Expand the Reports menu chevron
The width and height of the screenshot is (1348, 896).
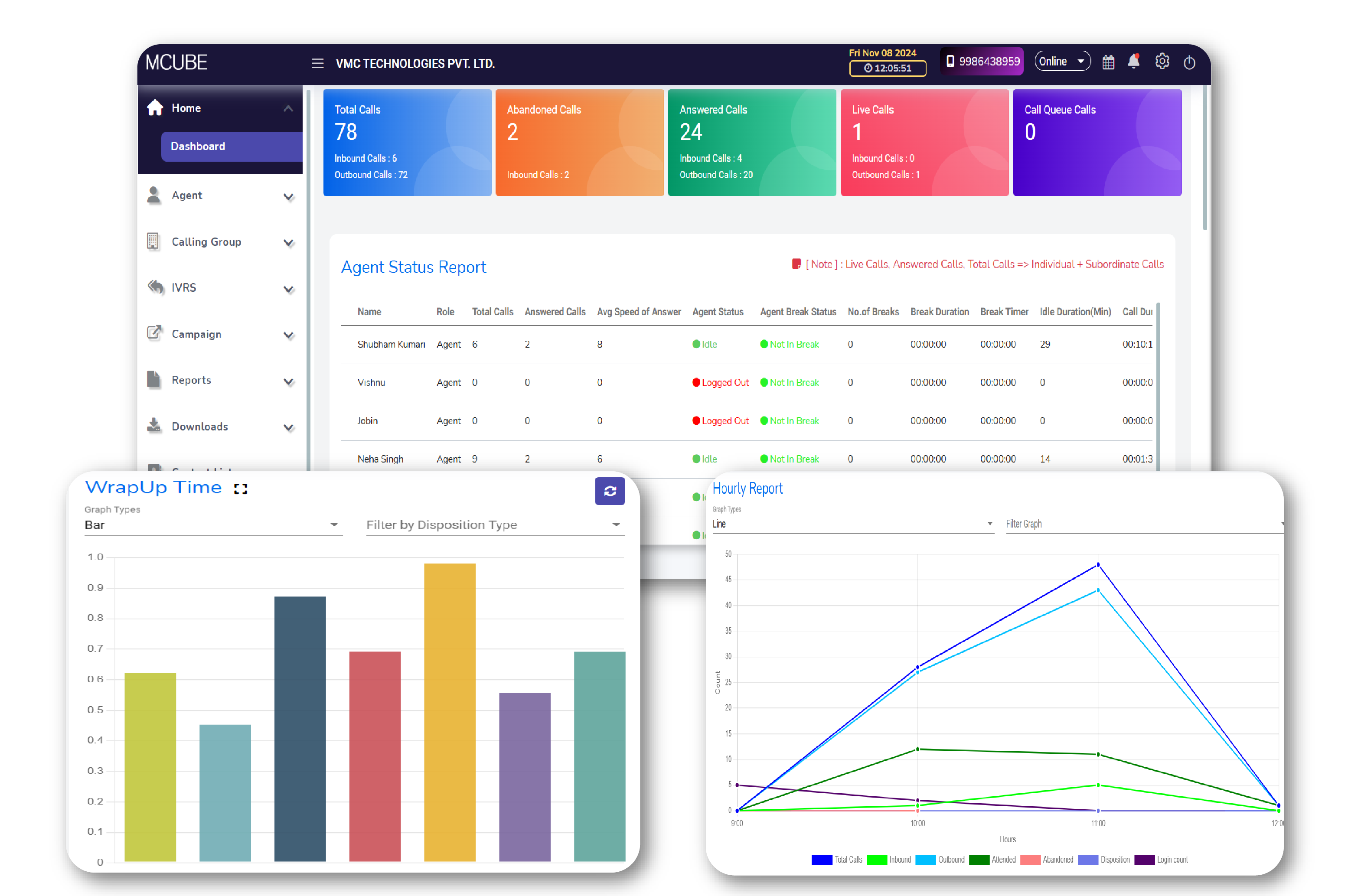tap(289, 382)
